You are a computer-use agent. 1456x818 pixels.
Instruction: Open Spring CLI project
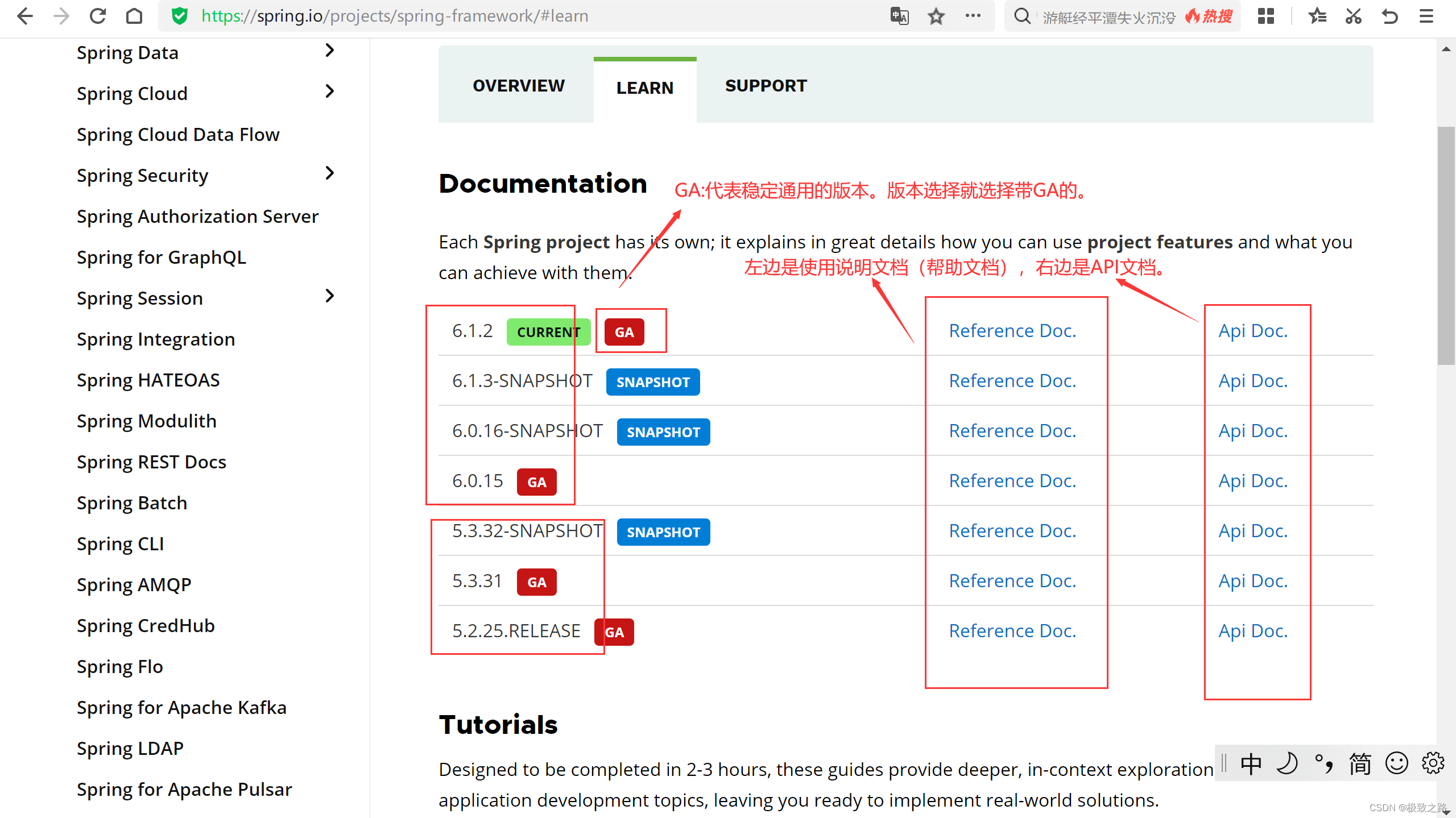(x=120, y=544)
